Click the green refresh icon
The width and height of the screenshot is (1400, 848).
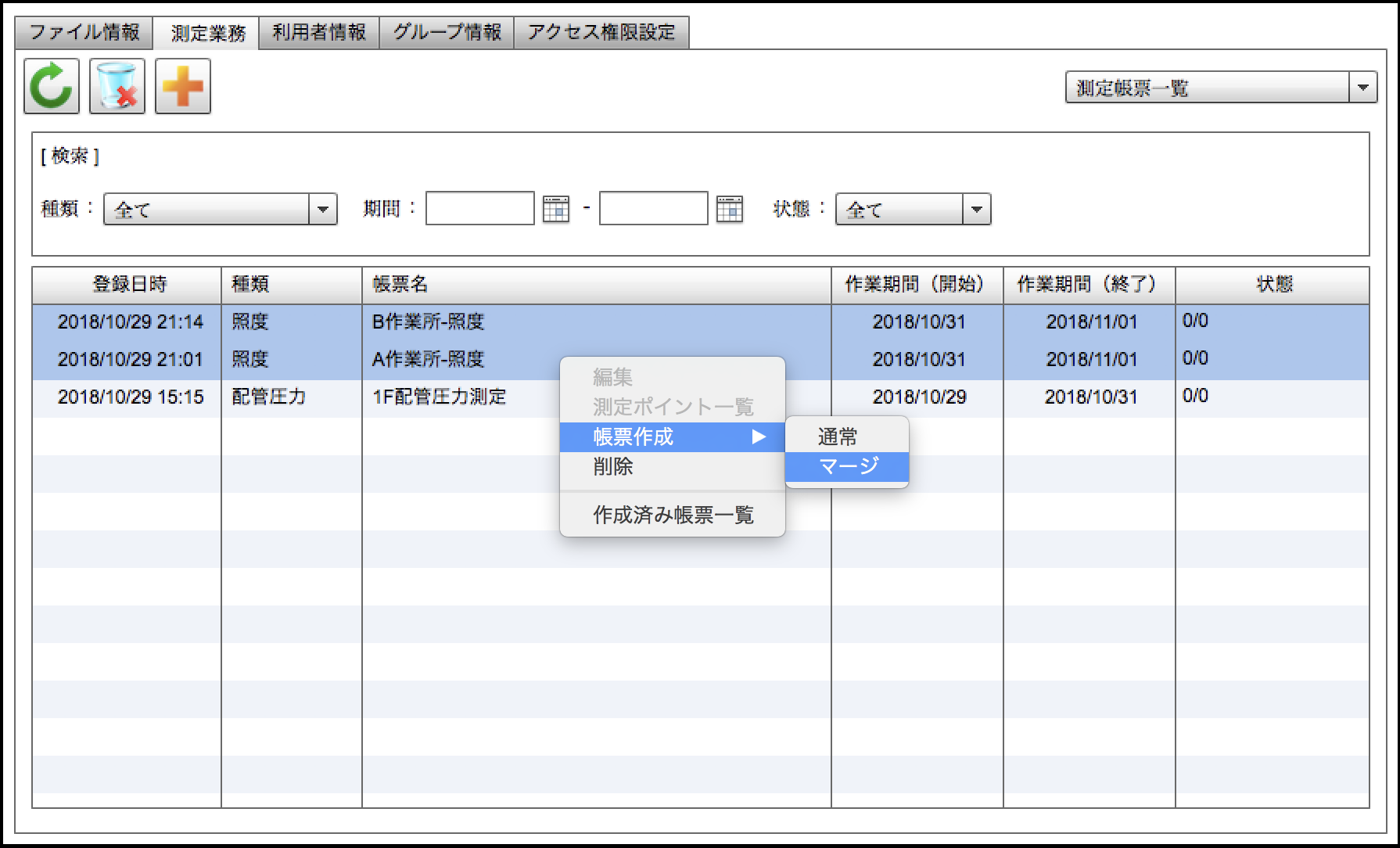tap(52, 87)
